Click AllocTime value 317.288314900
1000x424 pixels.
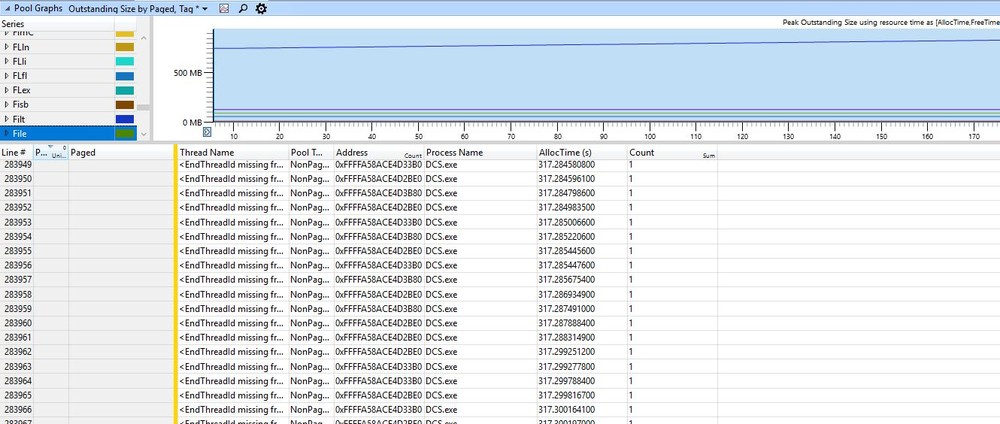[x=566, y=338]
